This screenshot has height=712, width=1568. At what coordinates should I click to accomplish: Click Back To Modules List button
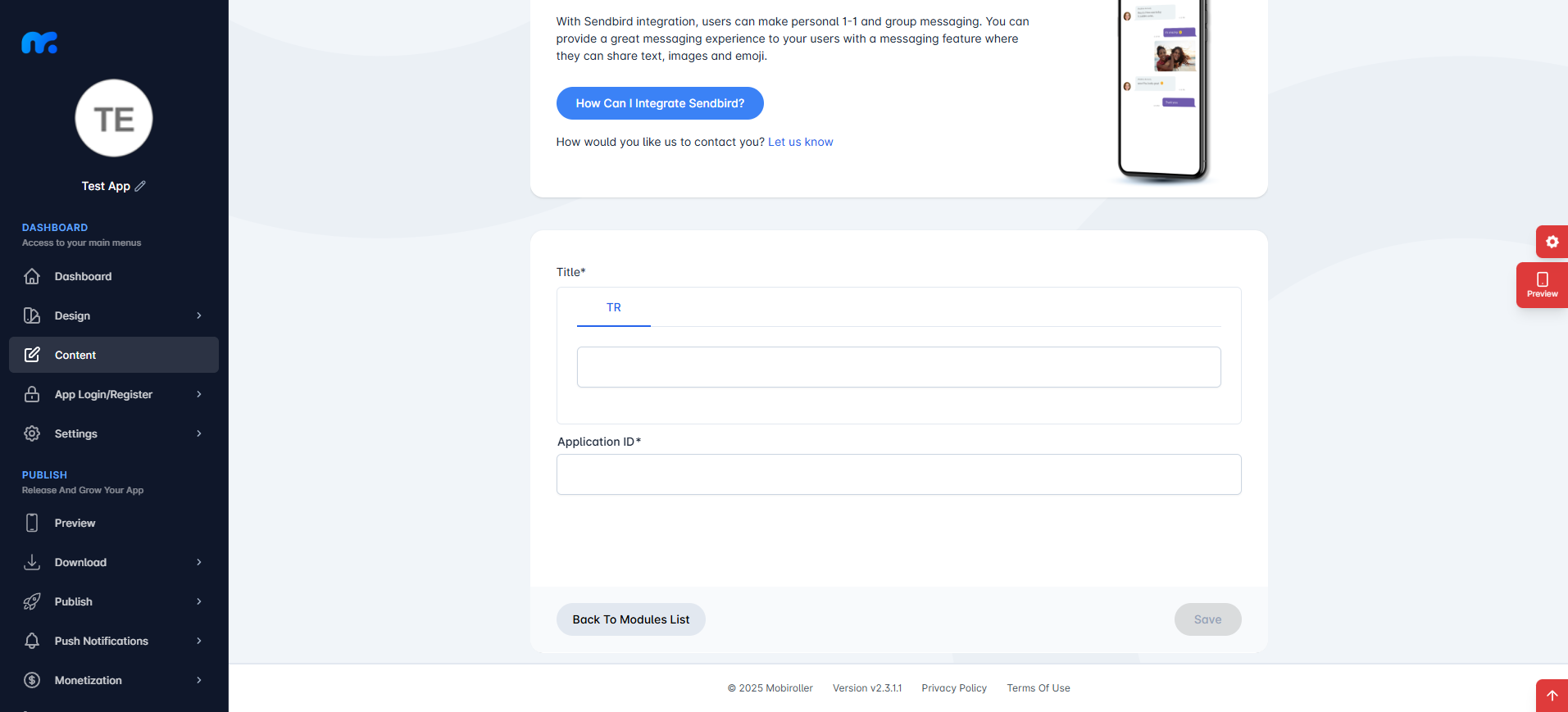click(631, 619)
